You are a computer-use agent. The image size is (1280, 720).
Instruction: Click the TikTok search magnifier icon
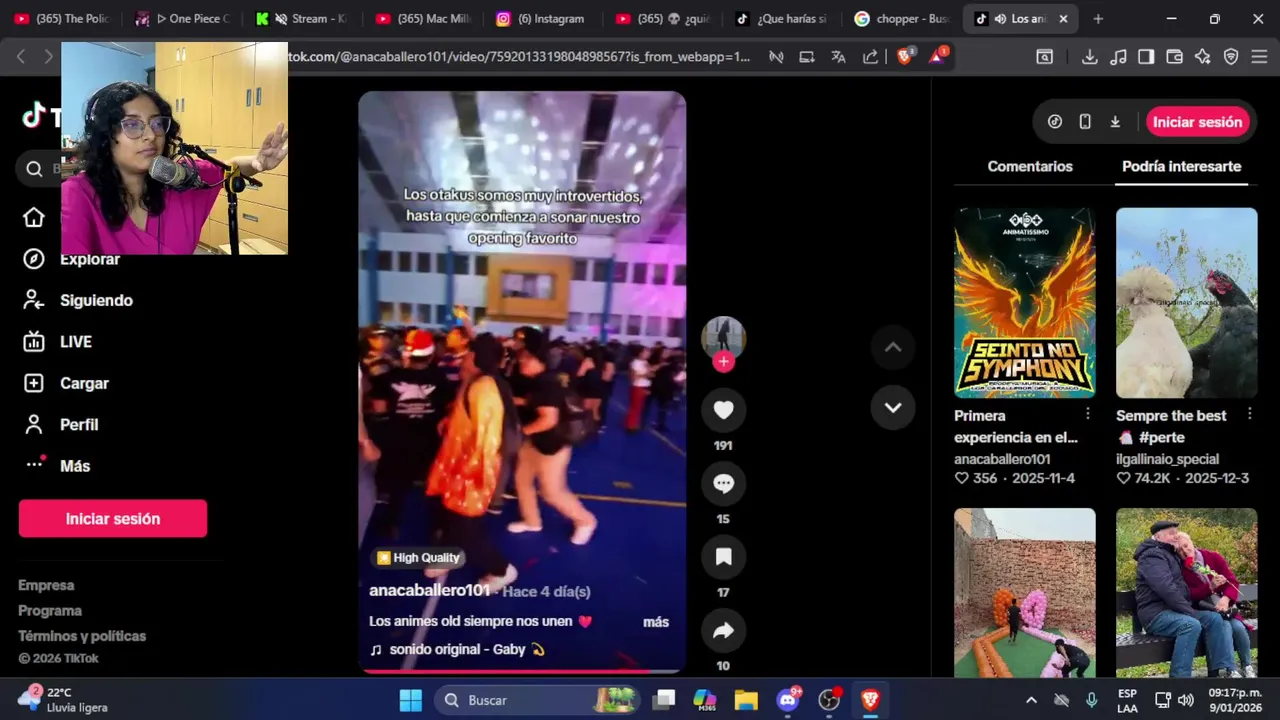coord(34,169)
